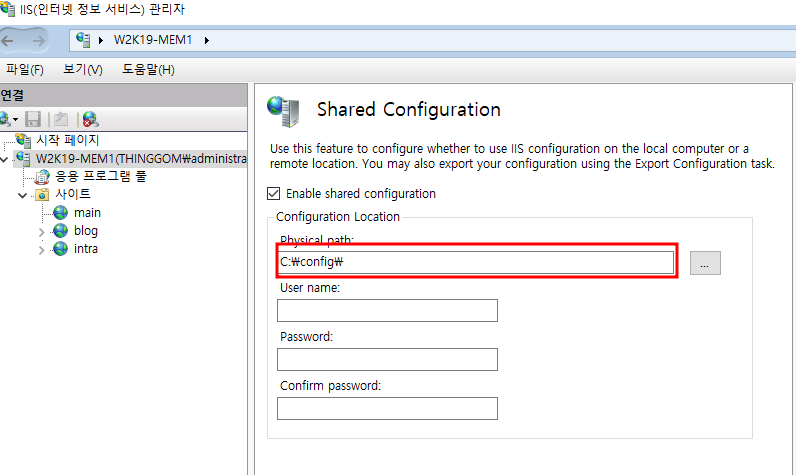The image size is (796, 475).
Task: Select the 사이트 folder
Action: click(x=73, y=194)
